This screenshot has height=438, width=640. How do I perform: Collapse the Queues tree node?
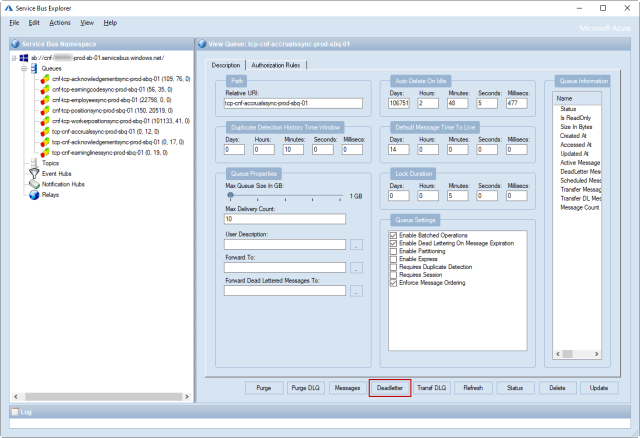tap(24, 69)
